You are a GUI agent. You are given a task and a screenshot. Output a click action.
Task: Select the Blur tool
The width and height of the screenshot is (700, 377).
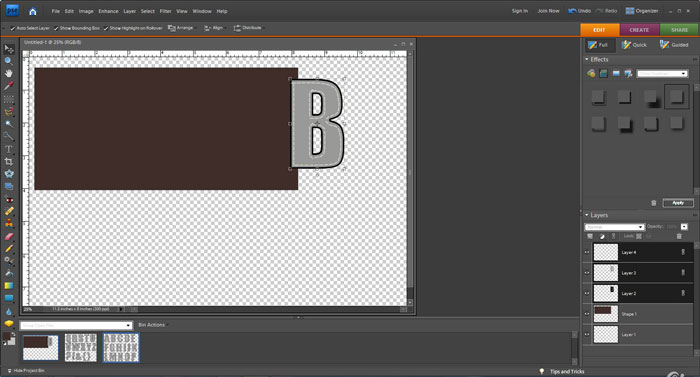[8, 311]
